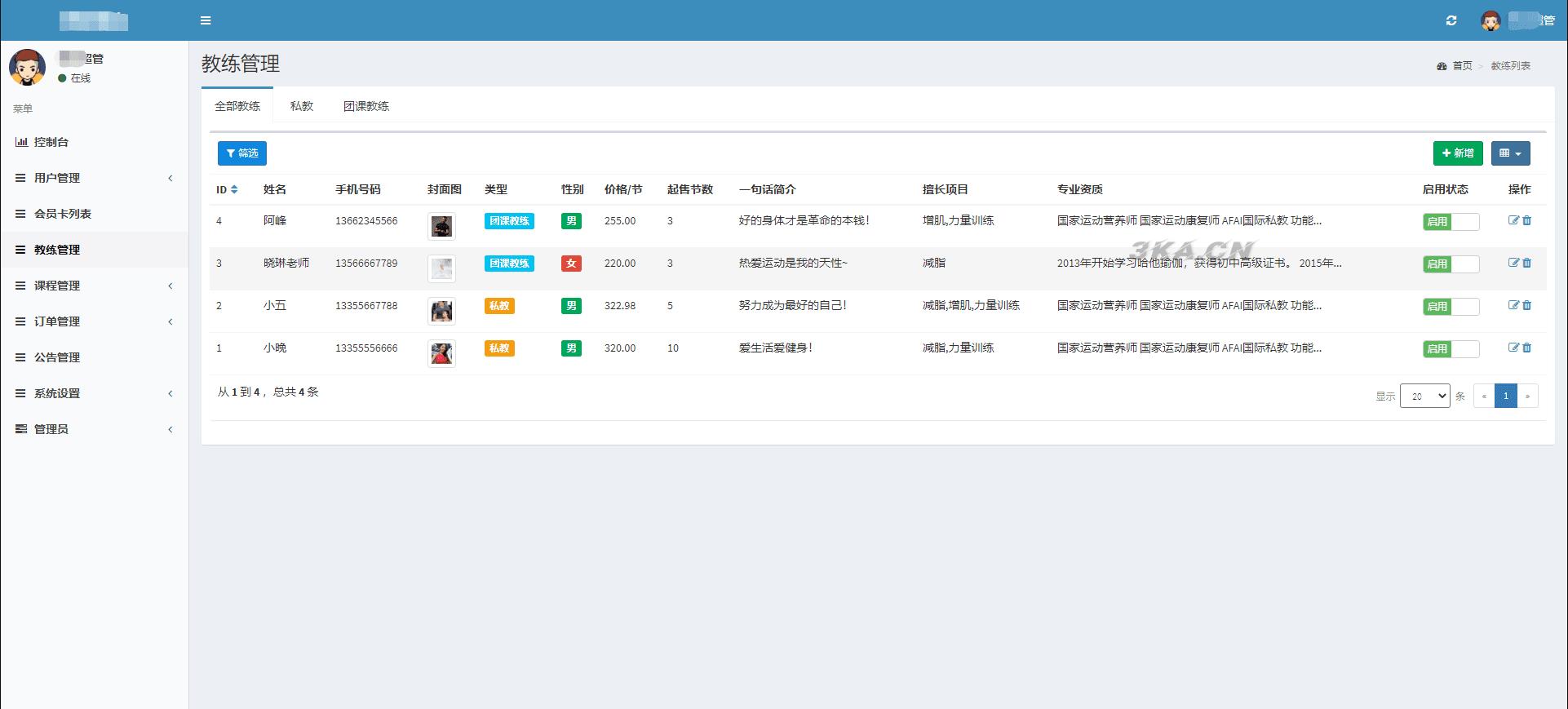Toggle 启用 status switch for 晓琳老师
This screenshot has height=709, width=1568.
[1451, 264]
